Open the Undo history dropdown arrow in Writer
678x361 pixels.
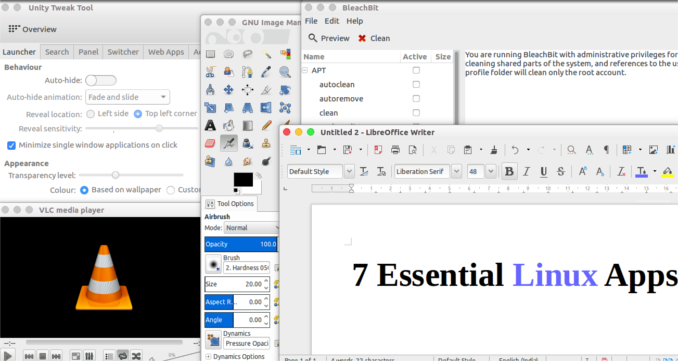click(528, 150)
